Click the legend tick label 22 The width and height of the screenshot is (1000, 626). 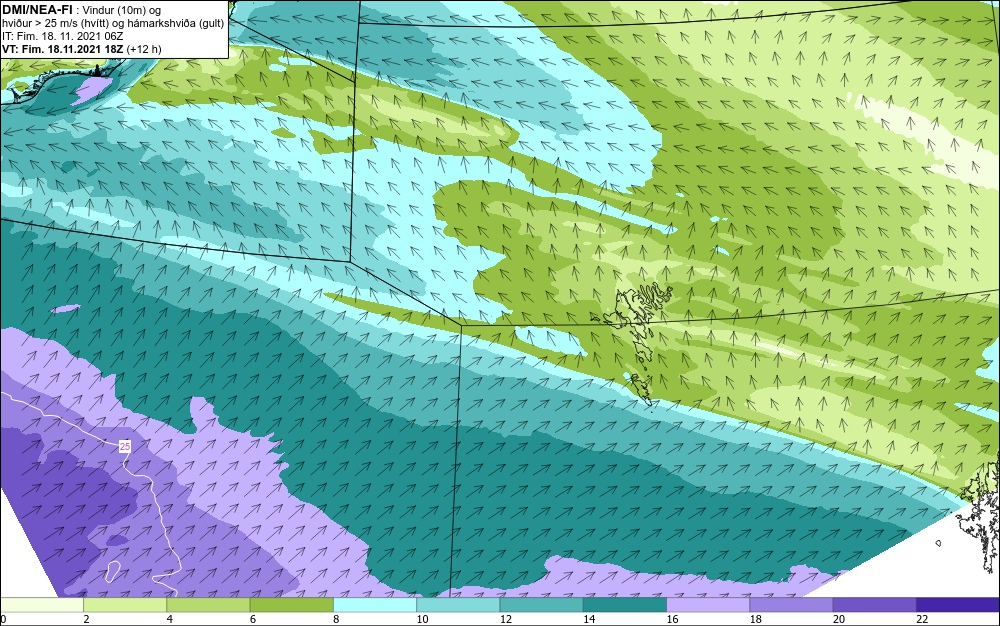tap(922, 619)
